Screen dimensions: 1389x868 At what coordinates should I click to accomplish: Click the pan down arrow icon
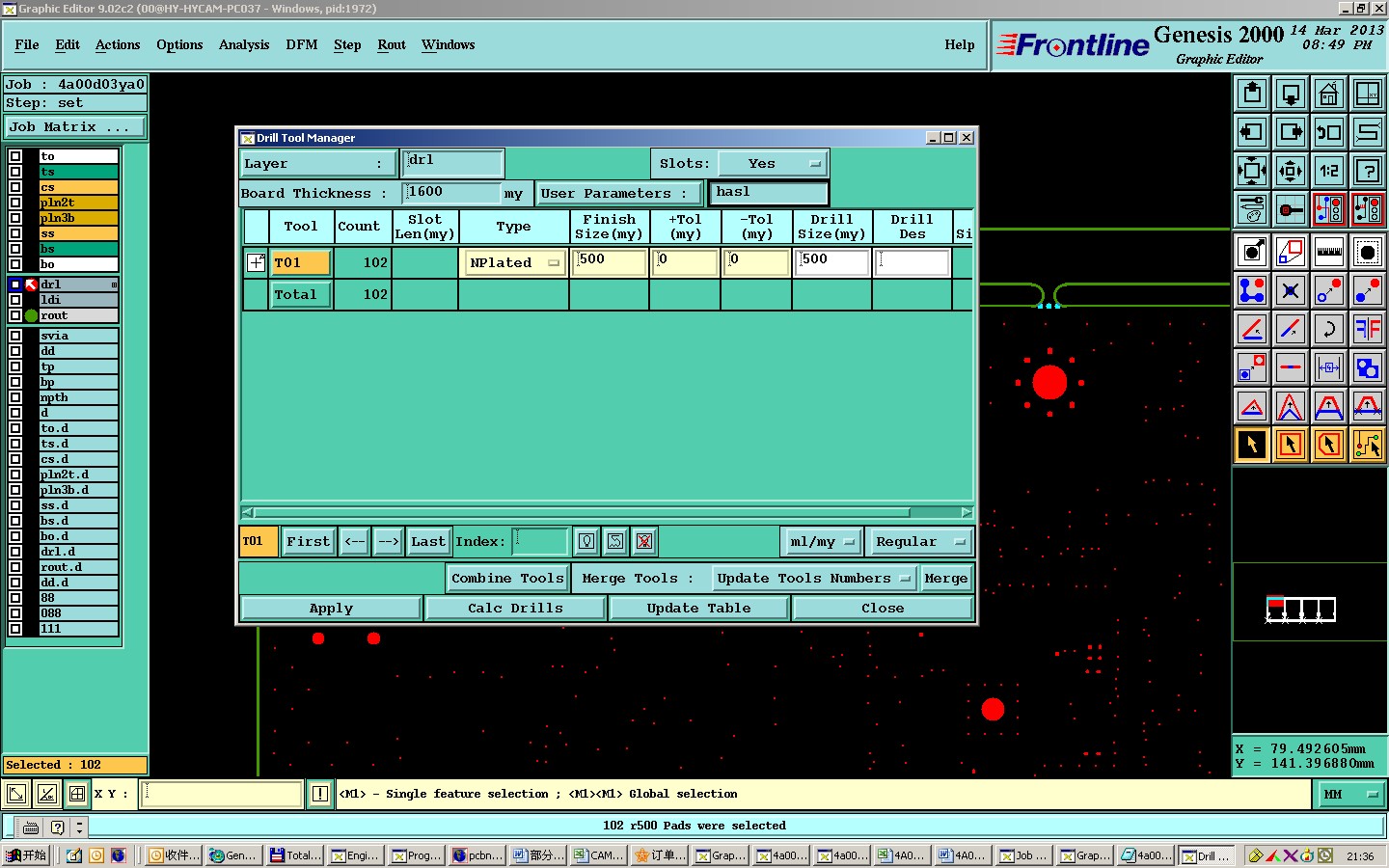pyautogui.click(x=1291, y=94)
